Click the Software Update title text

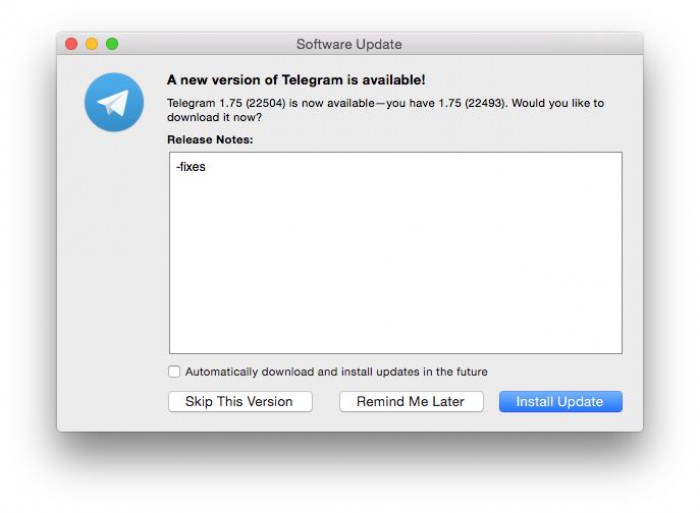point(349,44)
